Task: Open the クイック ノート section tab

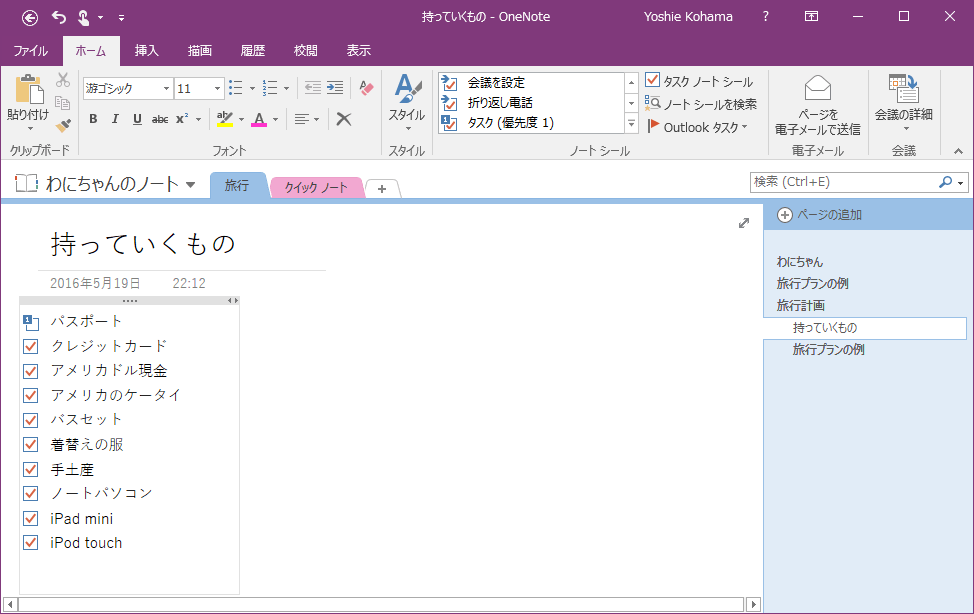Action: [x=316, y=187]
